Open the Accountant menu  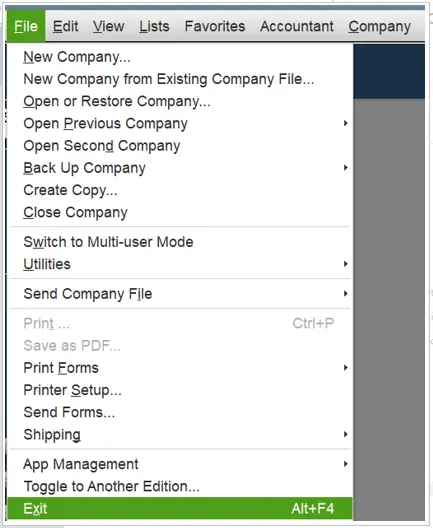click(x=297, y=26)
